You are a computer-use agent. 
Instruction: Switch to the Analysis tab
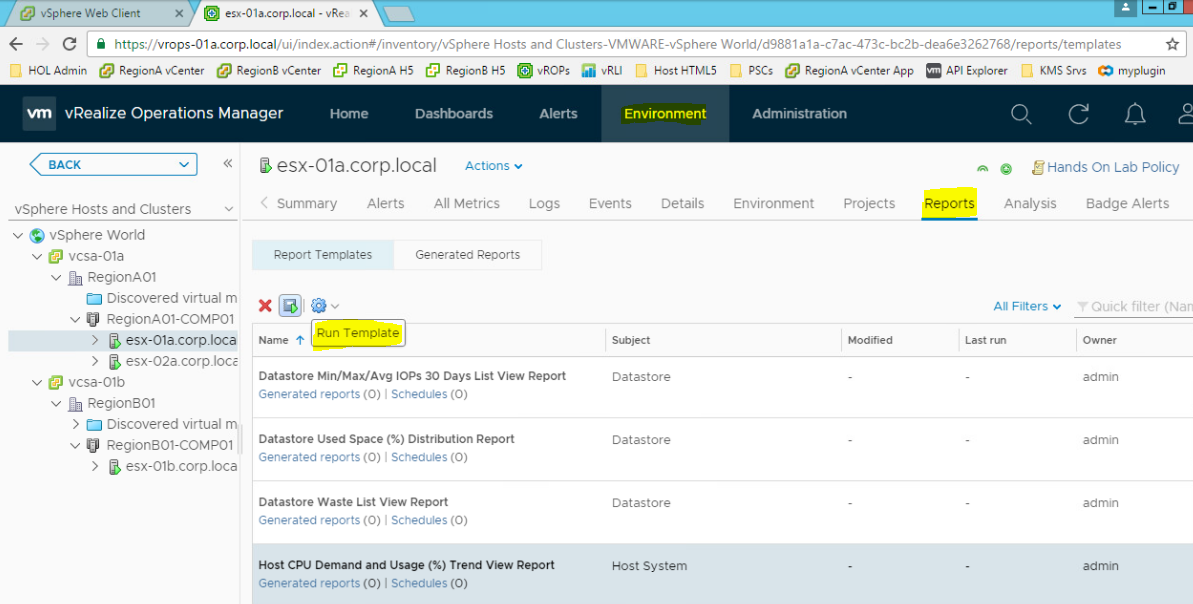[1030, 203]
